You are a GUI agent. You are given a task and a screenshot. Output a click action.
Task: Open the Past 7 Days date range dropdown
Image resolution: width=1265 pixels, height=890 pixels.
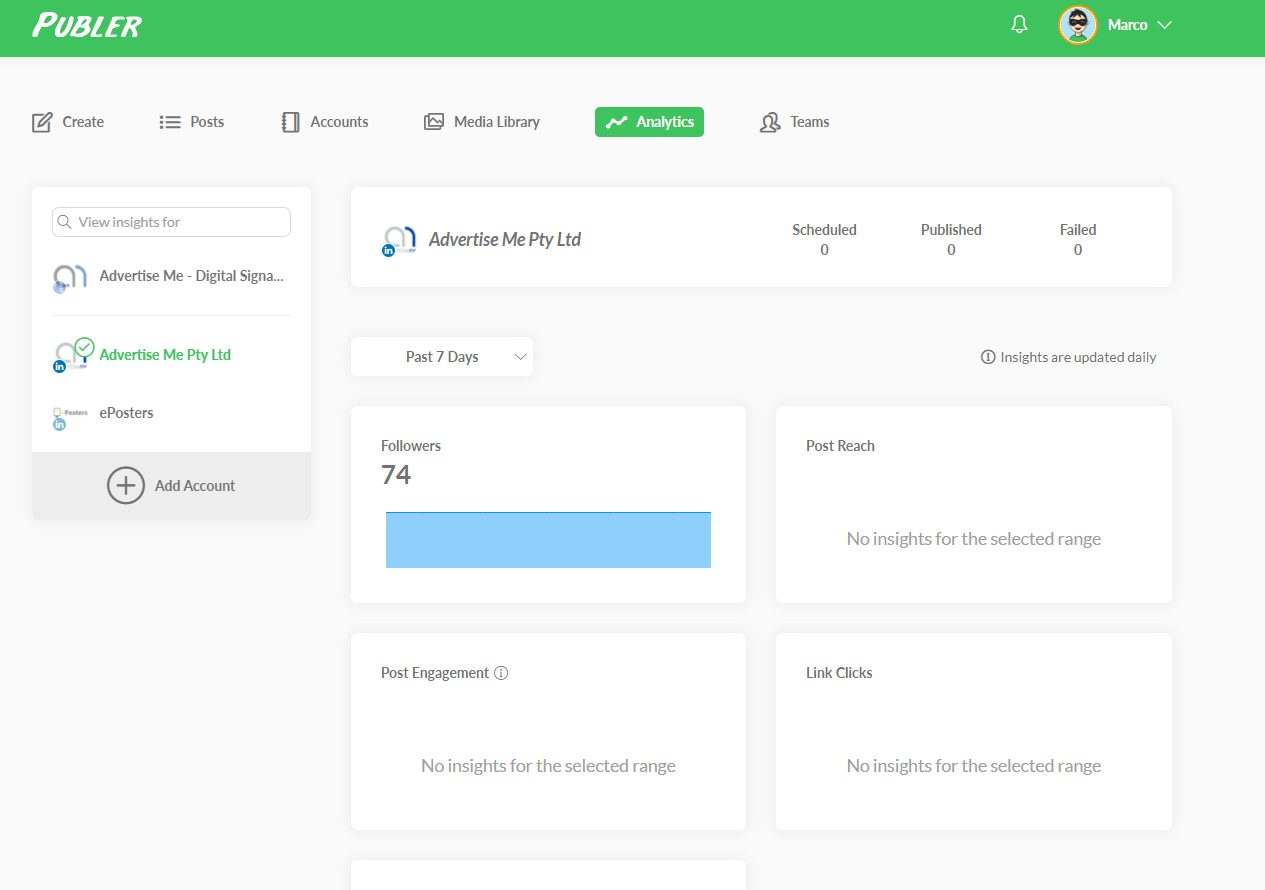coord(441,356)
